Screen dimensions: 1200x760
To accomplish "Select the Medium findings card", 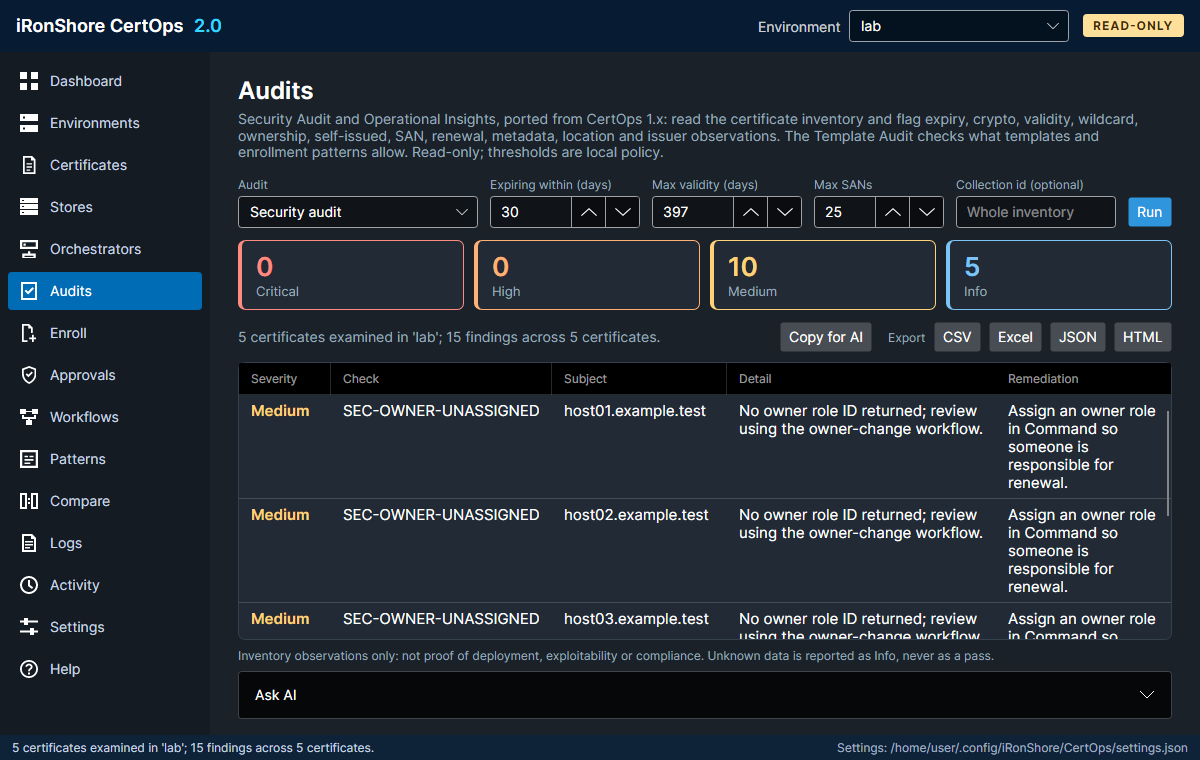I will pyautogui.click(x=823, y=275).
